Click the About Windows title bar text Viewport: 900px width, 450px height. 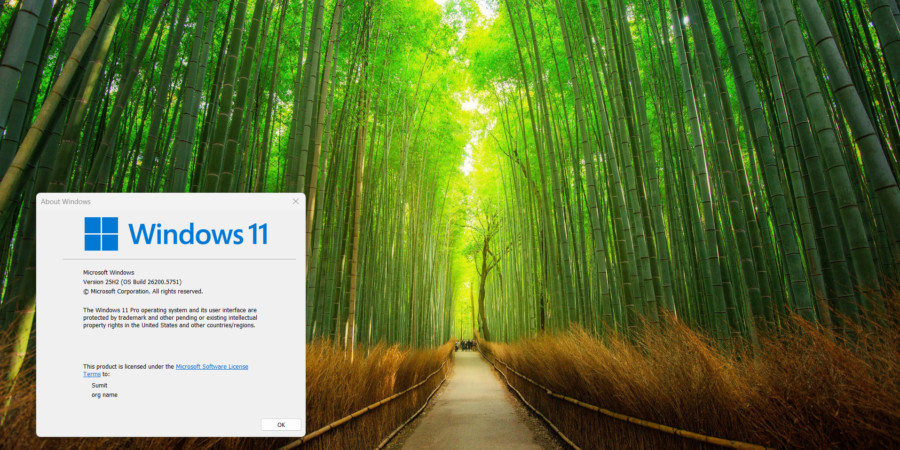(65, 201)
